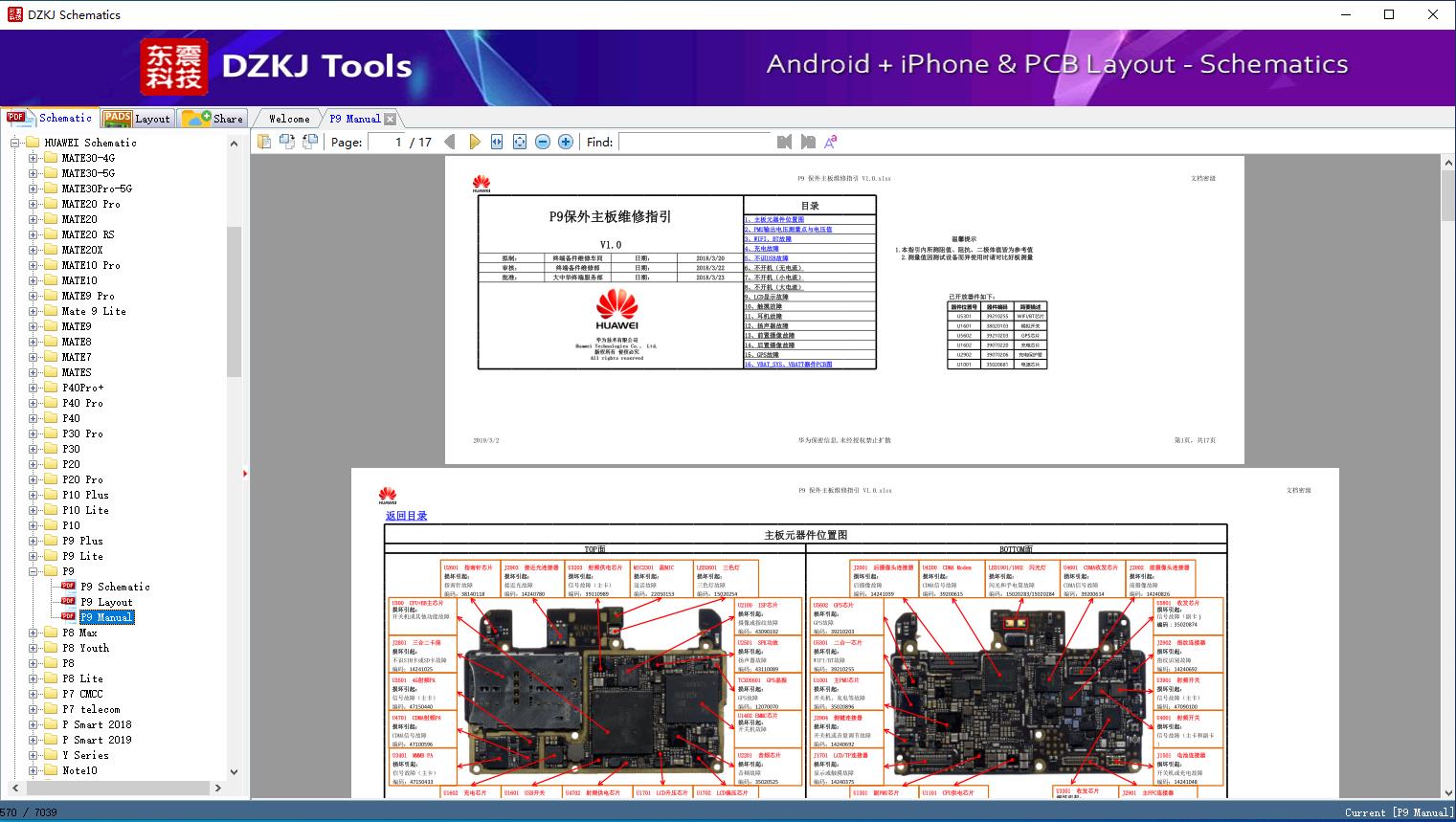1456x822 pixels.
Task: Go to the previous page arrow
Action: coord(450,142)
